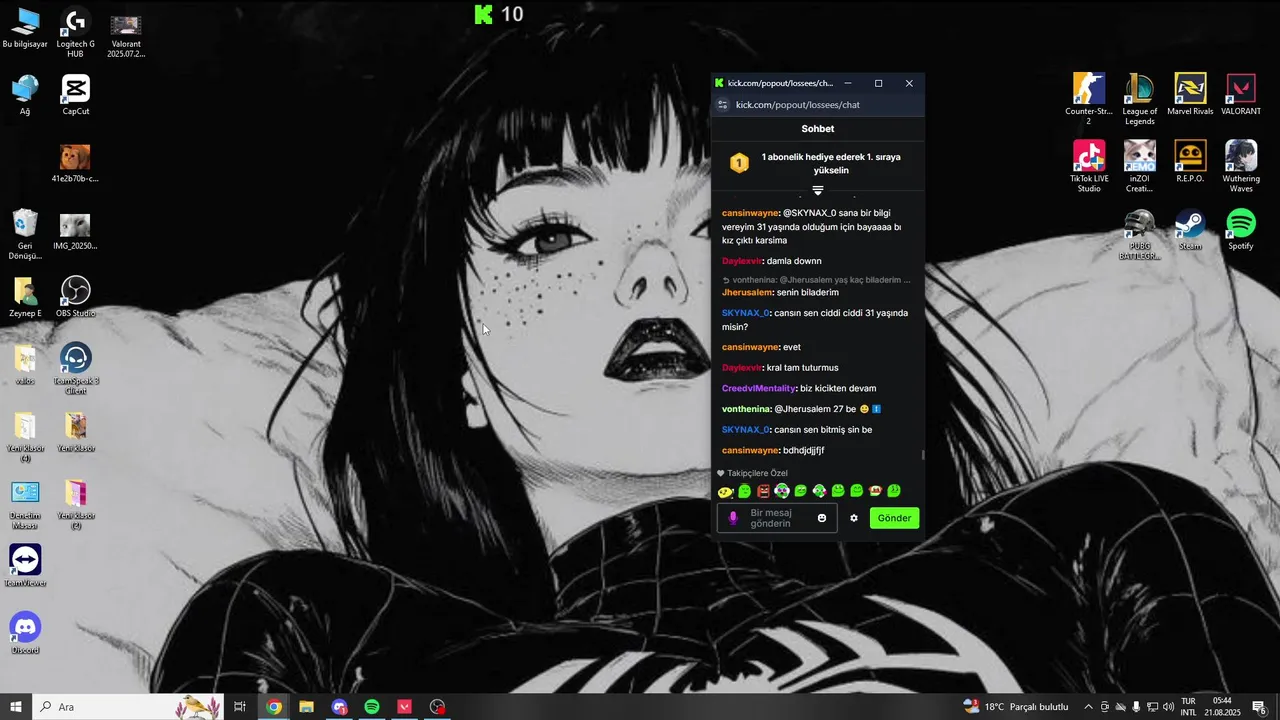Viewport: 1280px width, 720px height.
Task: Open File Explorer from taskbar
Action: 306,707
